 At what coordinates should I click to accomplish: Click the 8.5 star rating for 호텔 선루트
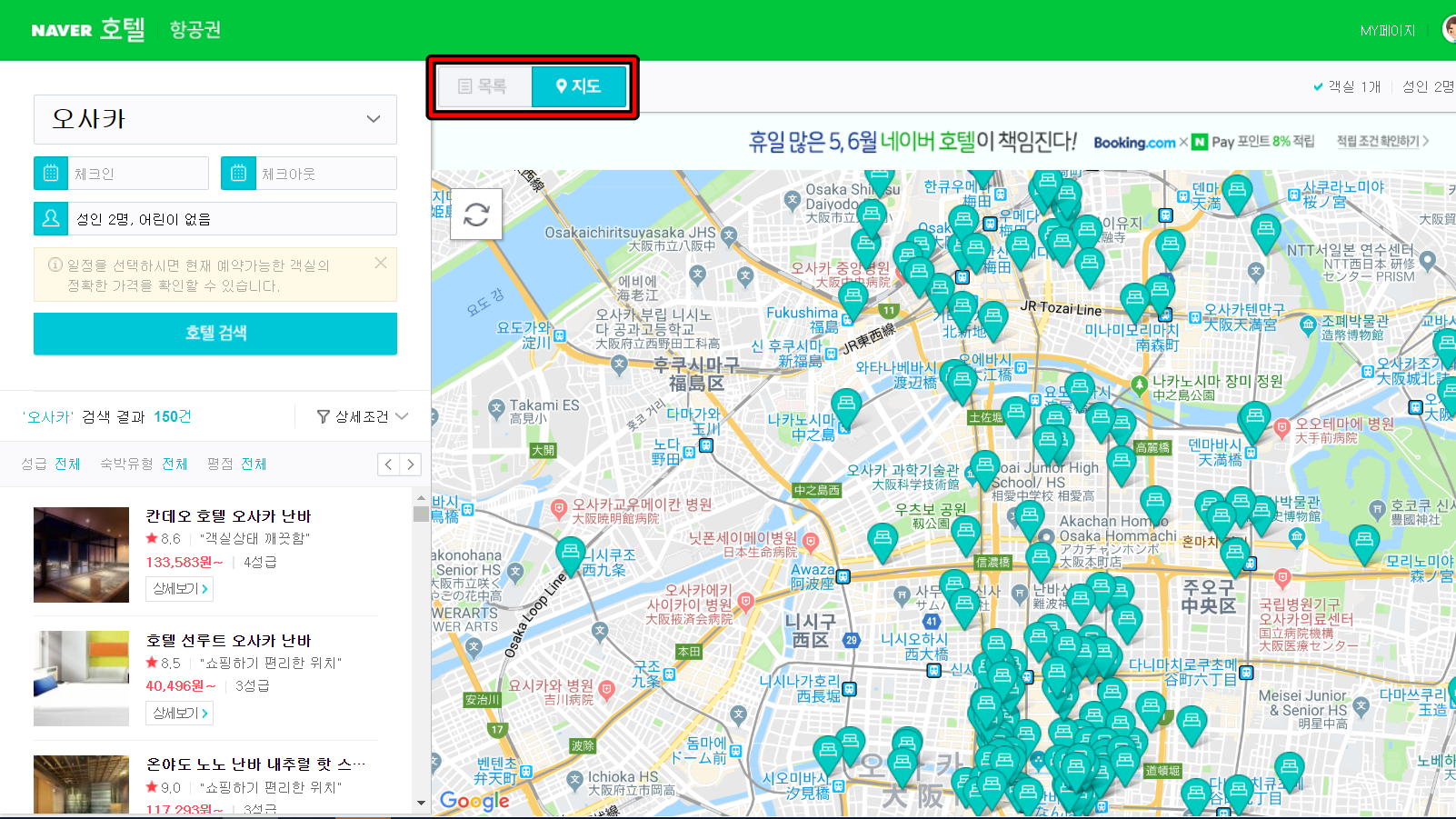(164, 664)
